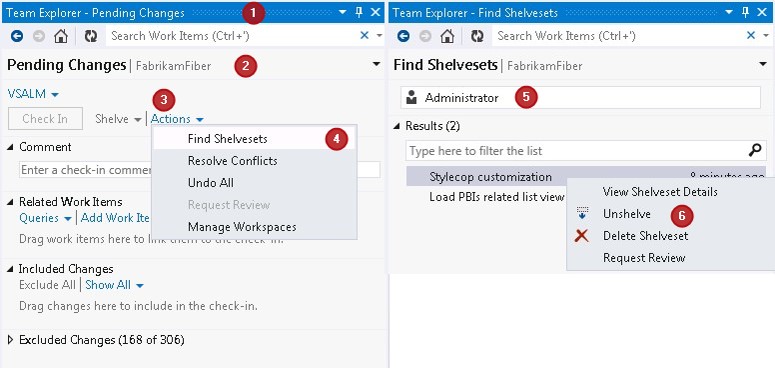Collapse the Results (2) section
This screenshot has width=775, height=370.
397,126
